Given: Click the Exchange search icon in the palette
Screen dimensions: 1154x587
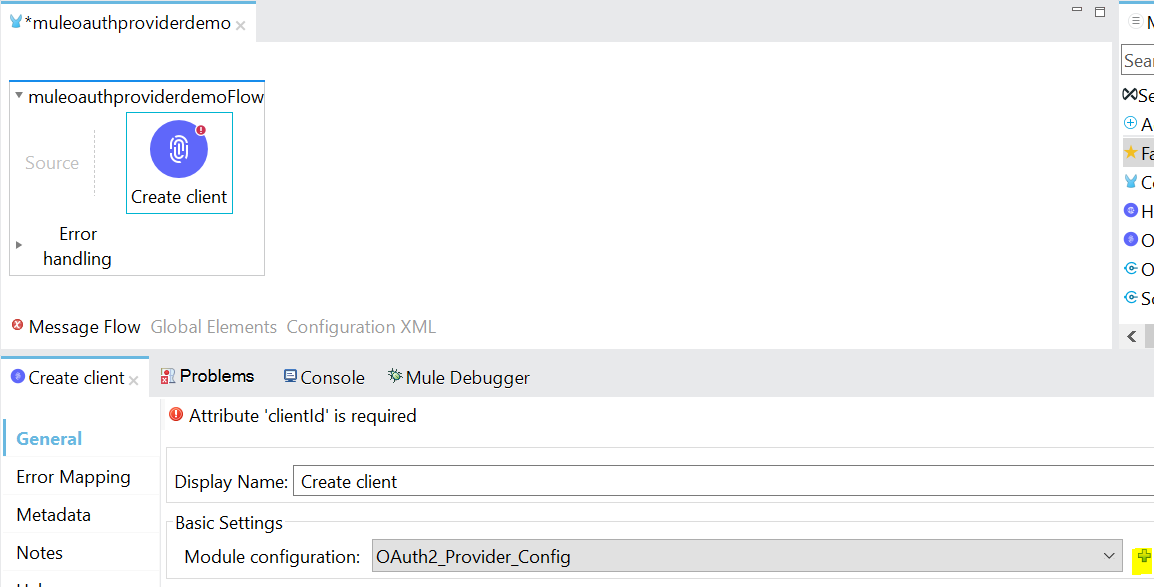Looking at the screenshot, I should click(x=1130, y=95).
